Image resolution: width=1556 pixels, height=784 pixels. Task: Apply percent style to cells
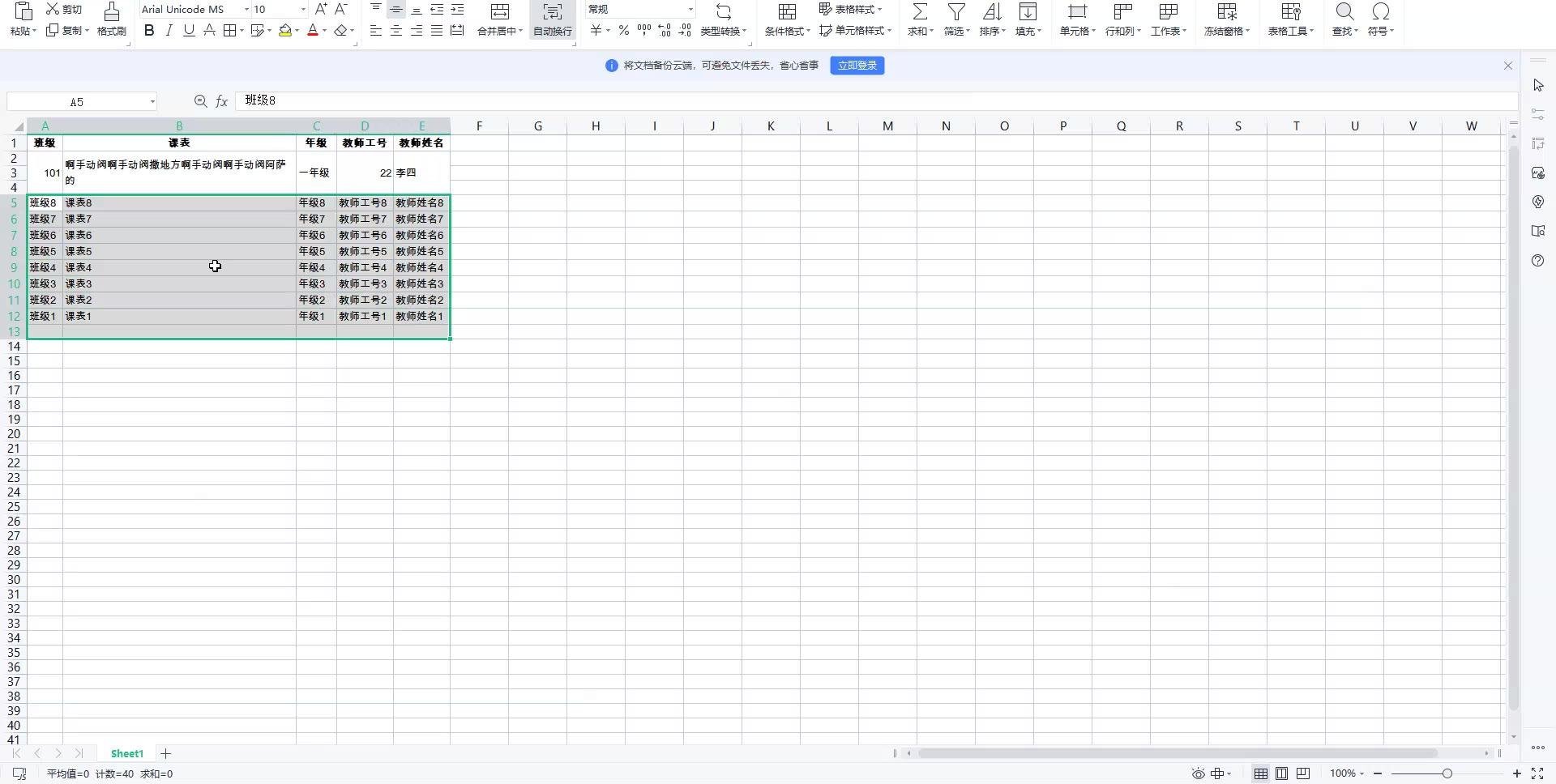(x=623, y=31)
